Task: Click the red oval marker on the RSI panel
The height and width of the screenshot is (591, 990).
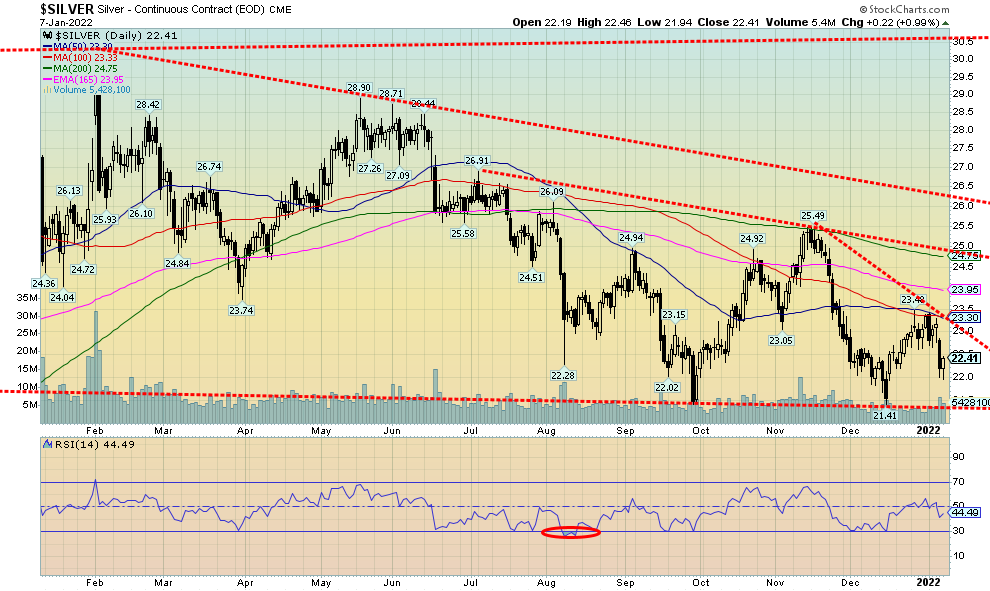Action: click(x=570, y=532)
